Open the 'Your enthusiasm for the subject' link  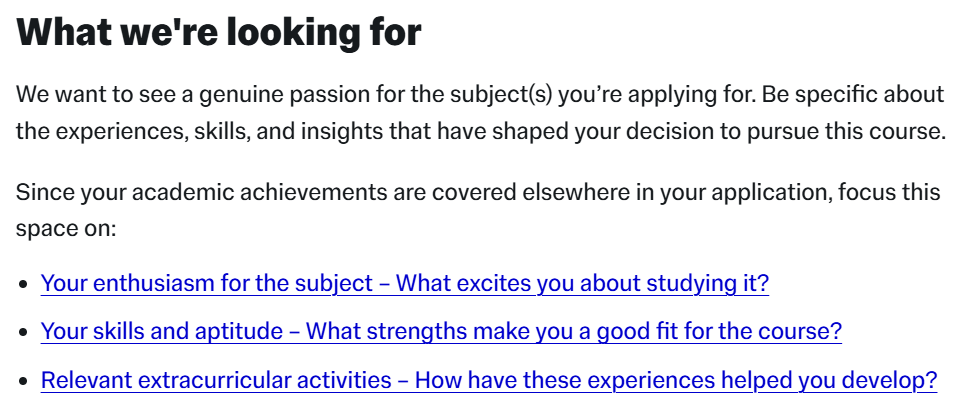coord(404,283)
